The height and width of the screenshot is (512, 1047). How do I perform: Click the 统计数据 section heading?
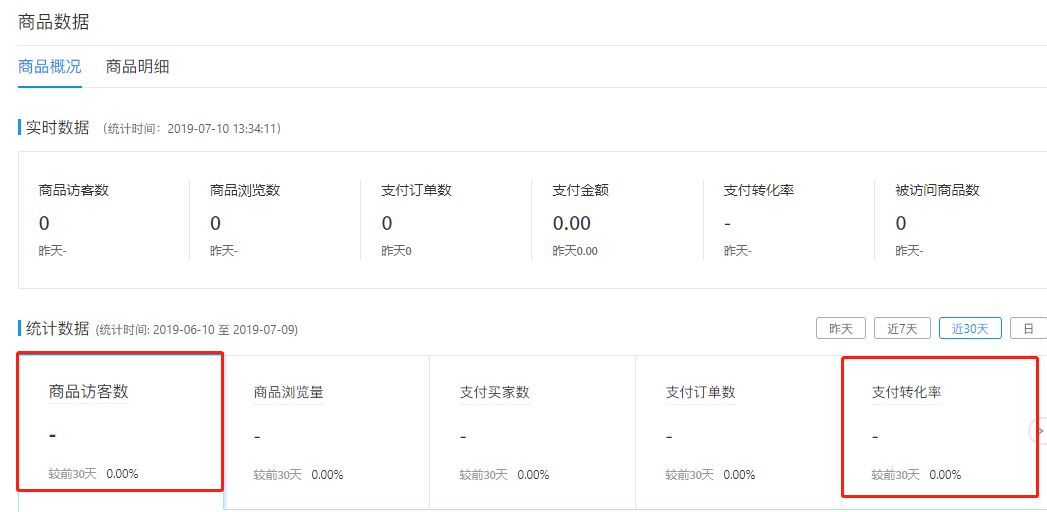[57, 328]
